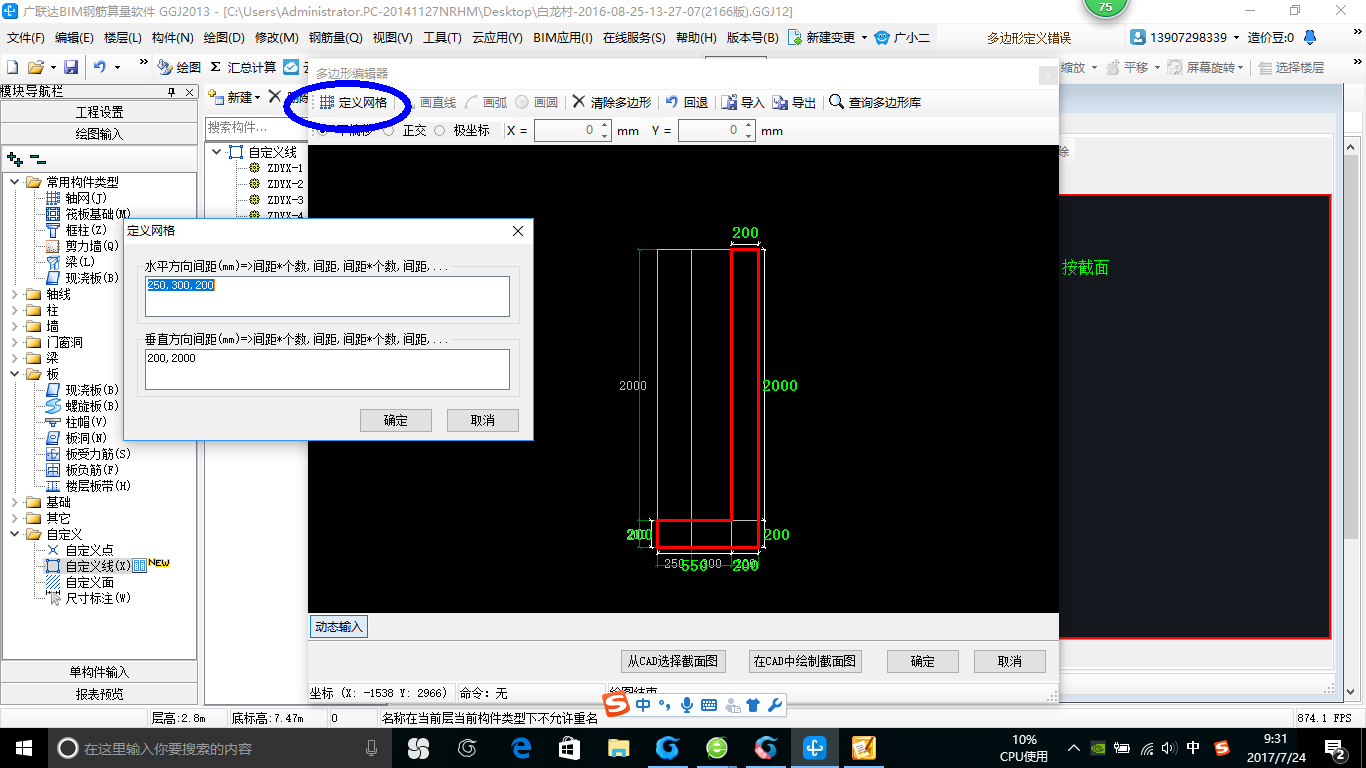Open the BIM应用(I) menu
This screenshot has width=1366, height=768.
pos(563,38)
